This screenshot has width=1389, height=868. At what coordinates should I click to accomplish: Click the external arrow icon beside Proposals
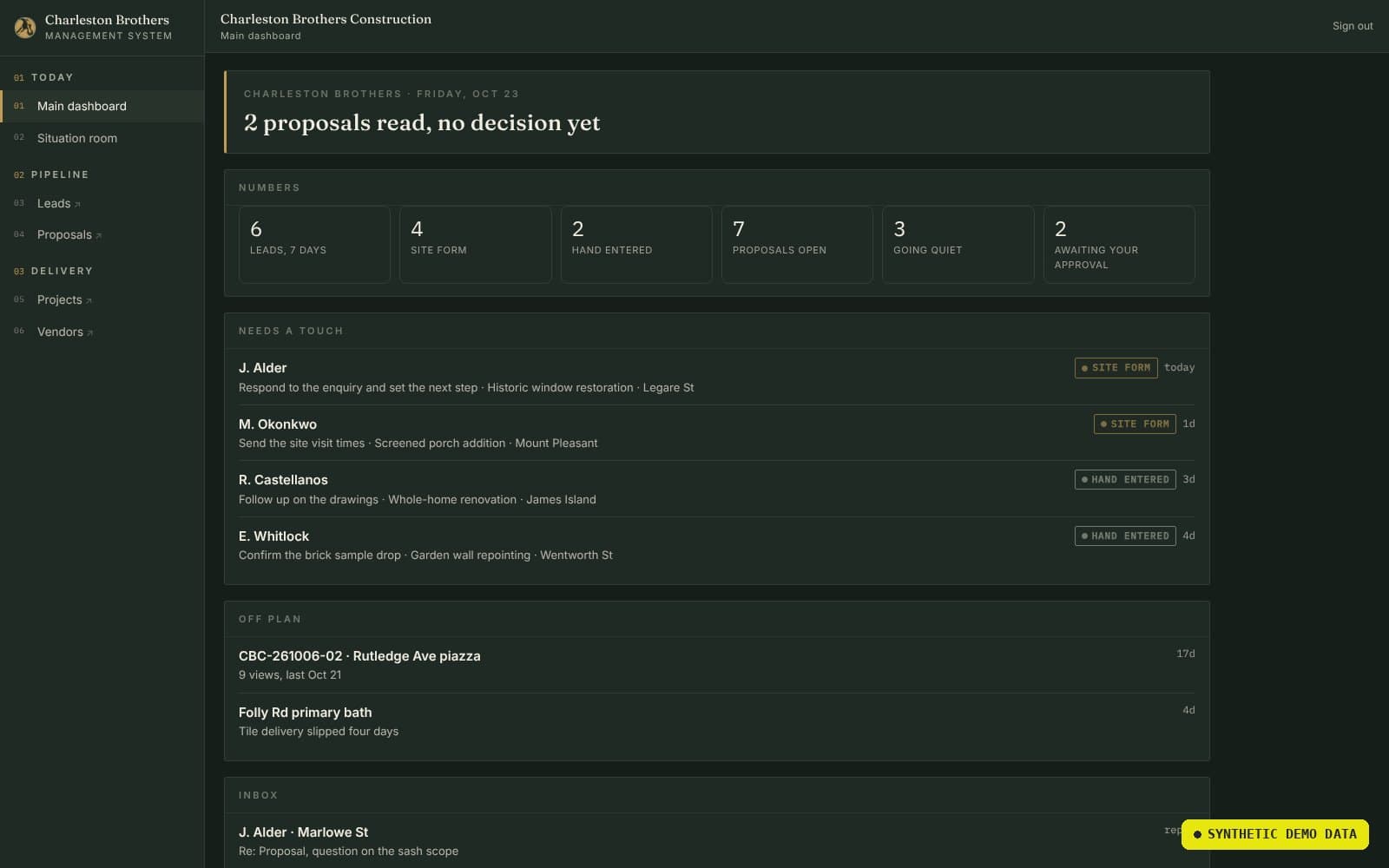tap(98, 236)
